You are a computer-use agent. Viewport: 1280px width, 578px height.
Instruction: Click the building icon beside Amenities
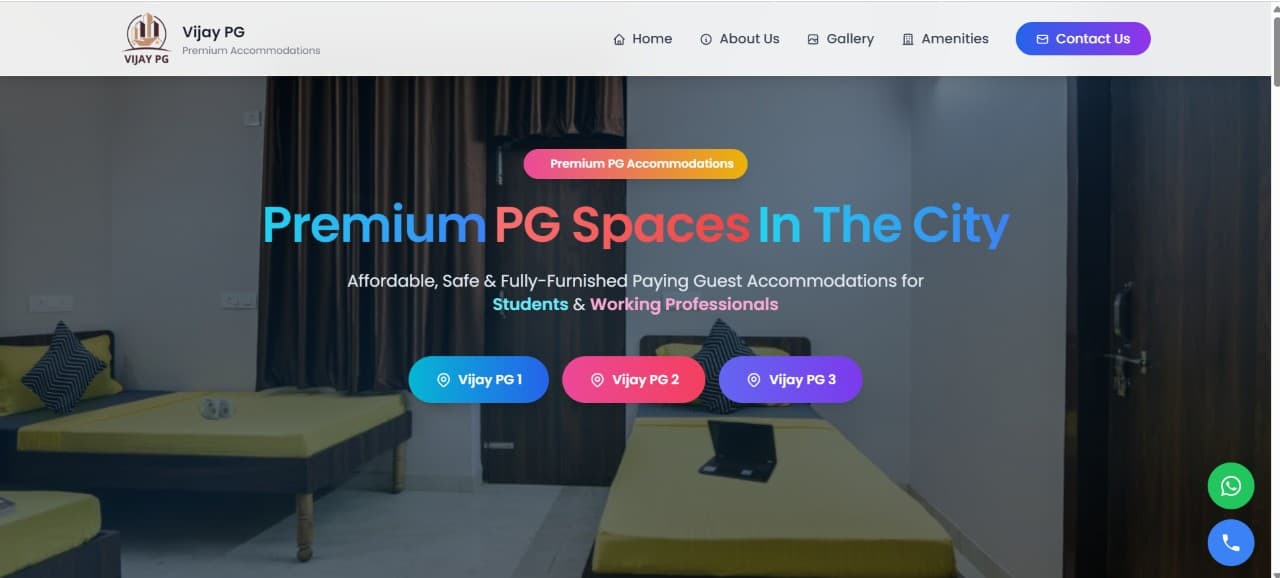click(908, 39)
